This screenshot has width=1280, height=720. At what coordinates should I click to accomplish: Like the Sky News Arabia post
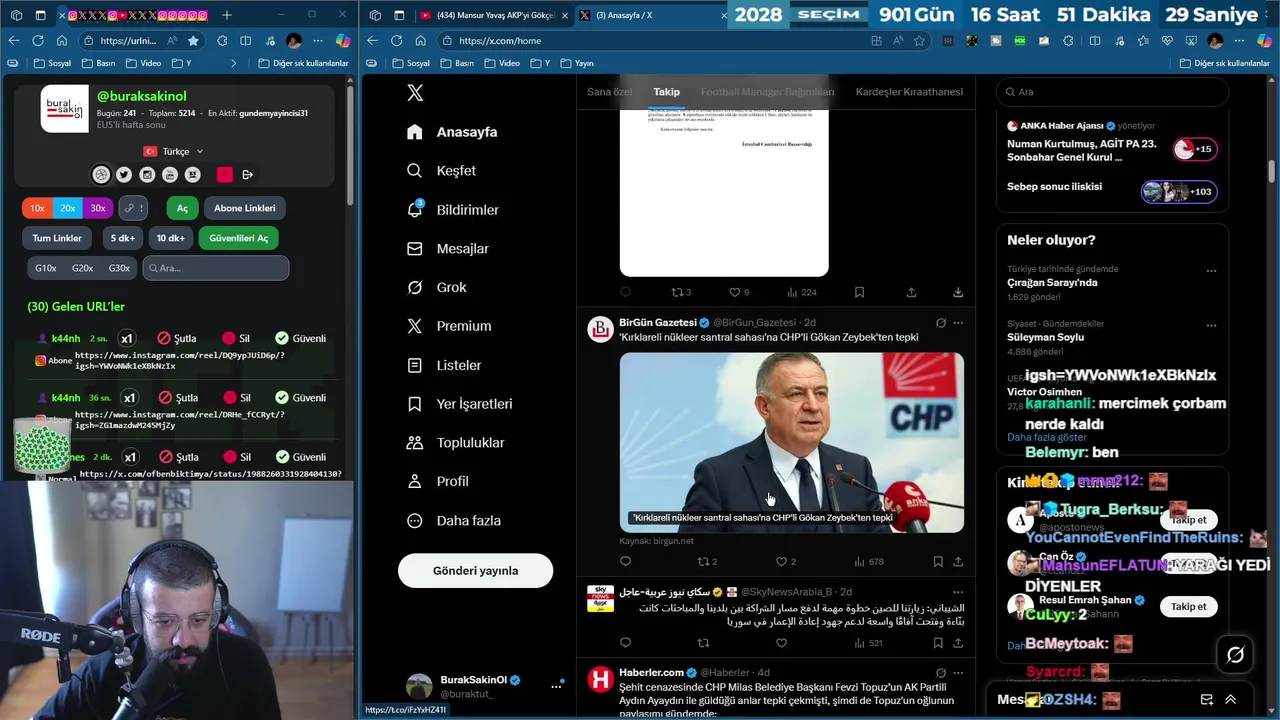[x=782, y=643]
